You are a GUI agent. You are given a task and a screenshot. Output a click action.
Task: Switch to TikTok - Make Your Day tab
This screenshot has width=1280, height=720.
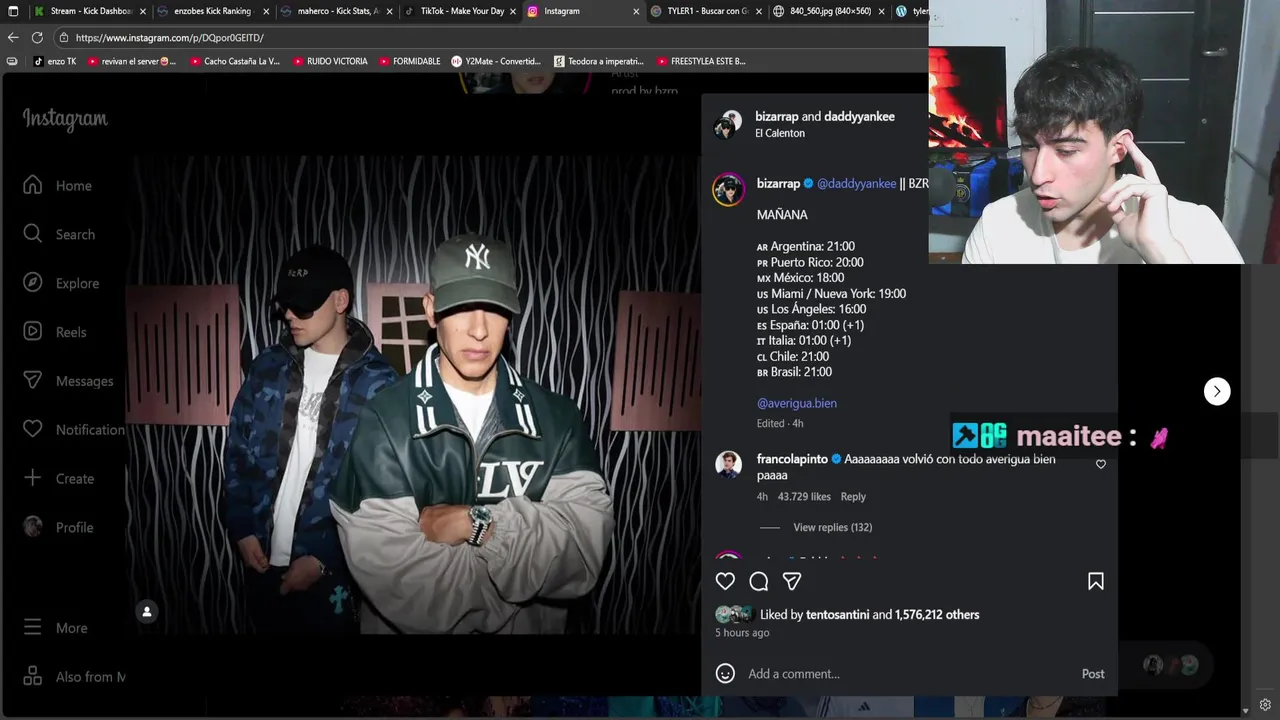(461, 11)
